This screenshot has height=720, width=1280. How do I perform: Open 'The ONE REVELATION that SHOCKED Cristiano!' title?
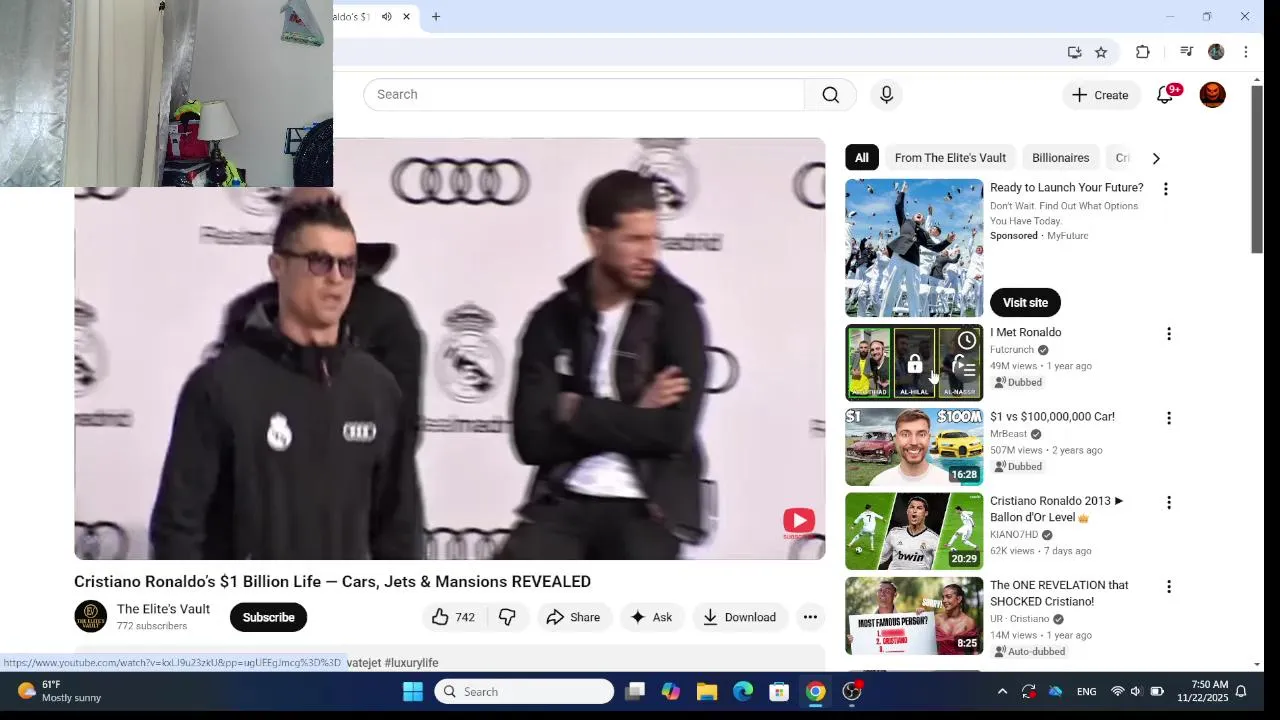[x=1059, y=593]
